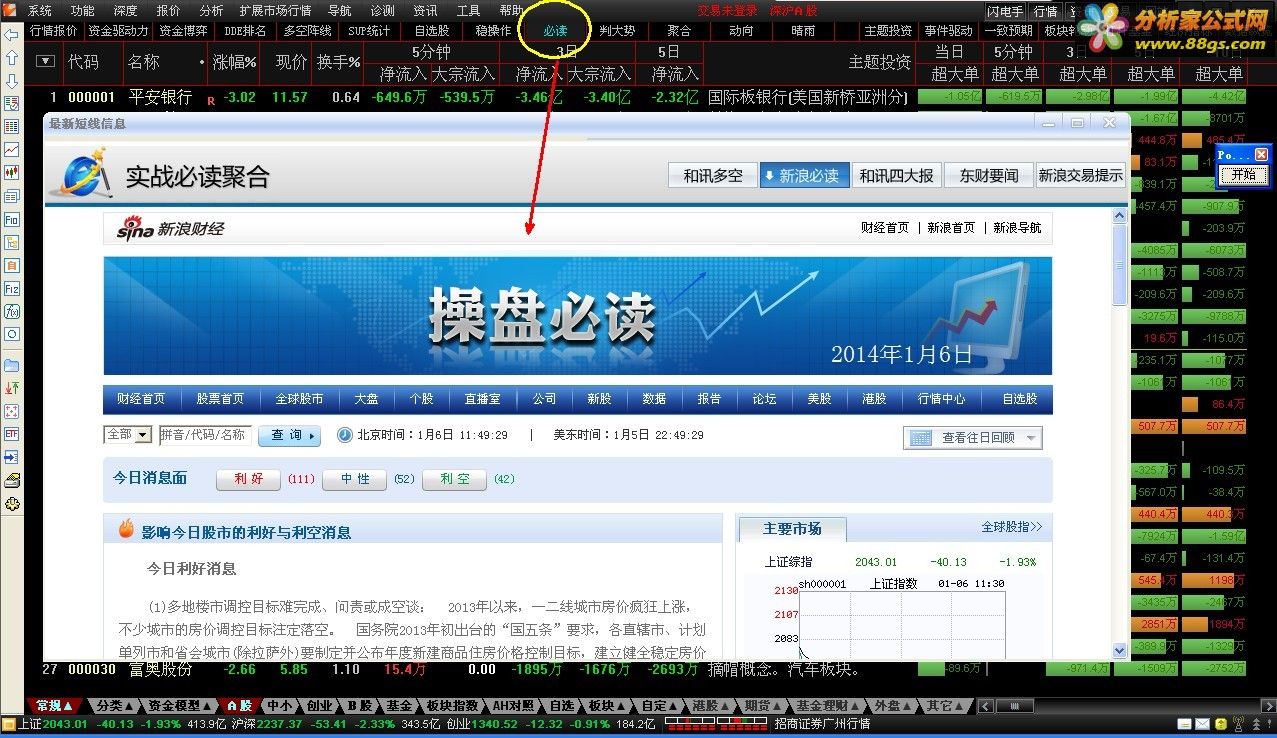This screenshot has width=1277, height=738.
Task: Open the 查看往日回顾 dropdown
Action: (973, 438)
